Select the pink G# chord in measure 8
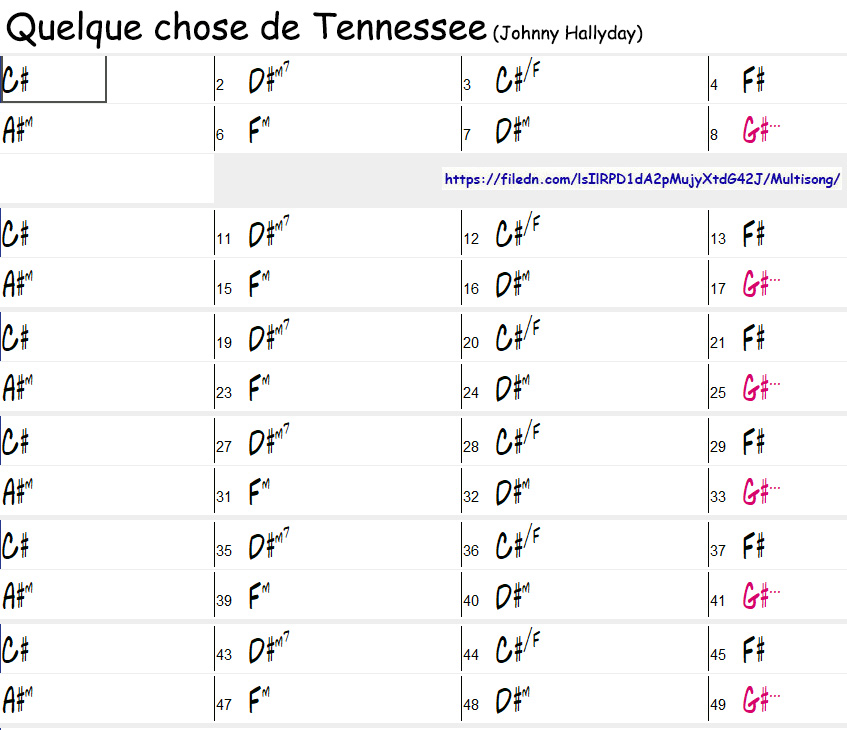The width and height of the screenshot is (847, 730). click(x=760, y=131)
